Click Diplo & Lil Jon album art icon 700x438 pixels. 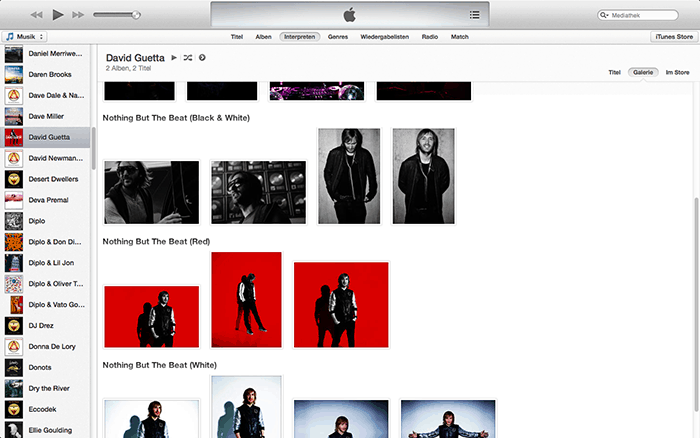pos(14,263)
